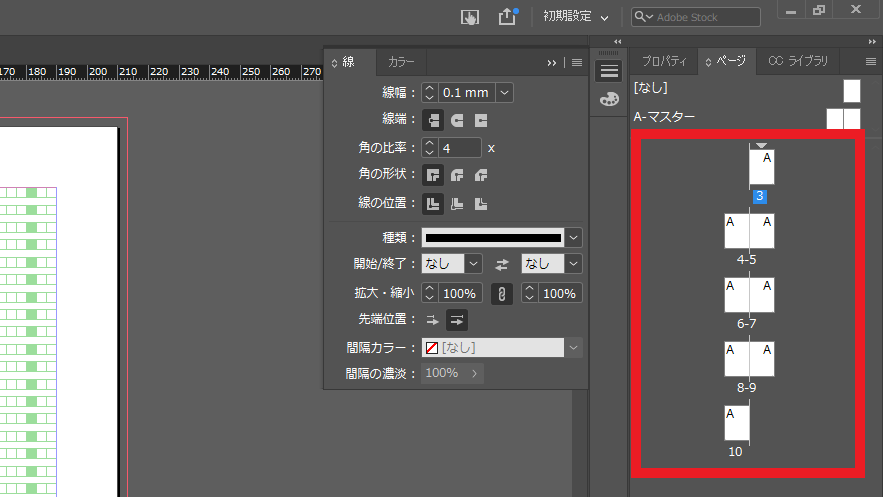883x497 pixels.
Task: Restore down the application window
Action: 819,10
